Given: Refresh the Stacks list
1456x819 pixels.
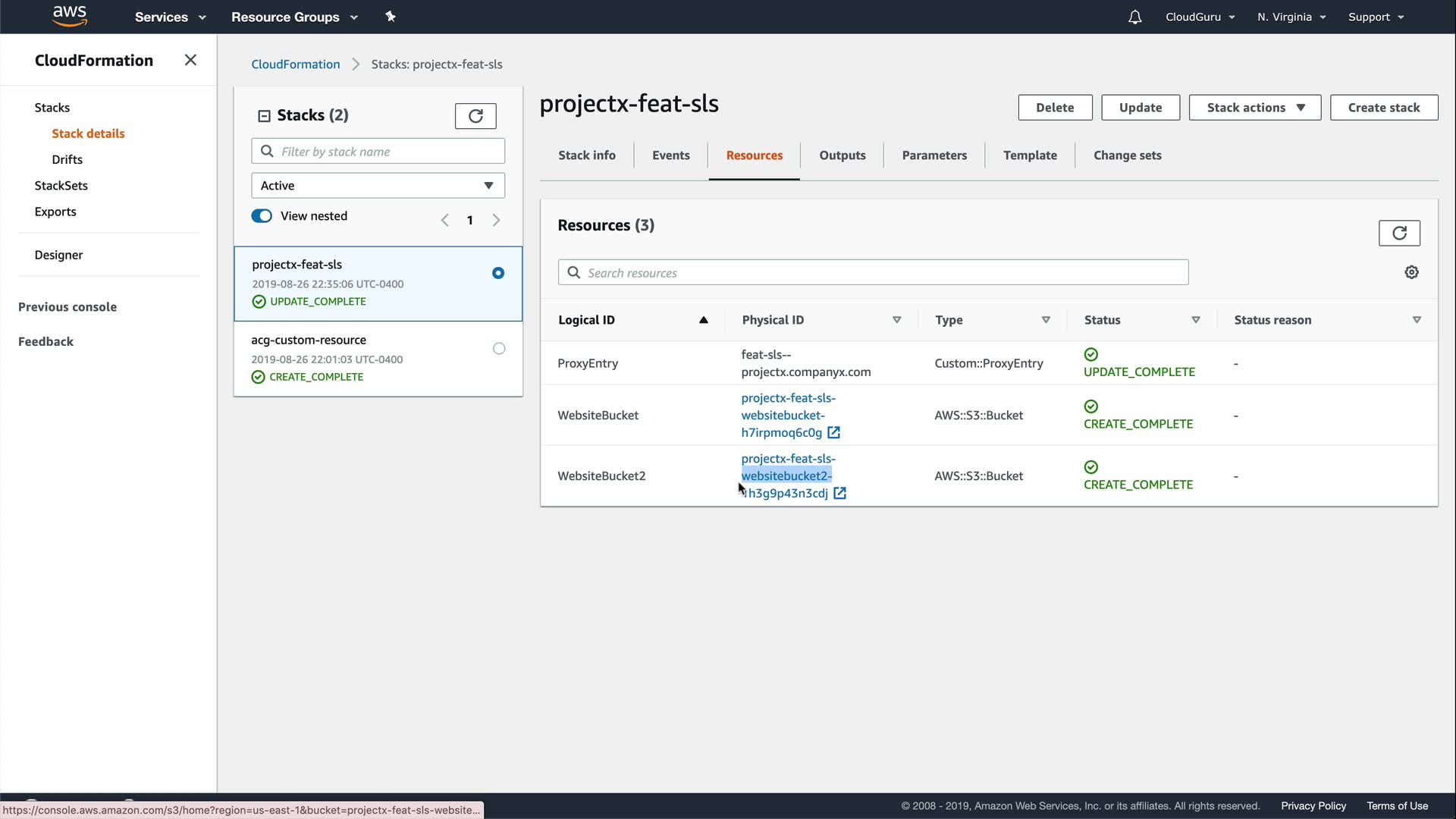Looking at the screenshot, I should (475, 116).
